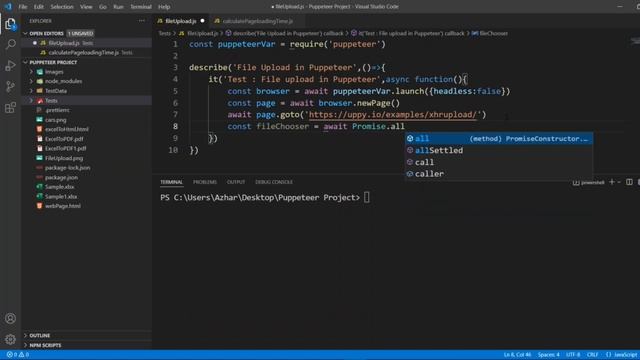Screen dimensions: 640x360
Task: Click the line and column status entry
Action: [x=517, y=355]
